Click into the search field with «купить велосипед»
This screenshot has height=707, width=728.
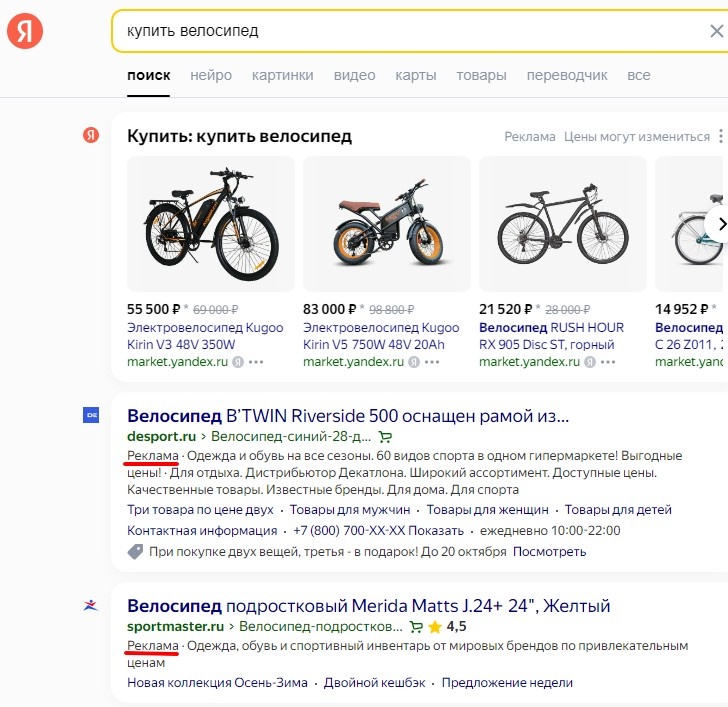[400, 31]
